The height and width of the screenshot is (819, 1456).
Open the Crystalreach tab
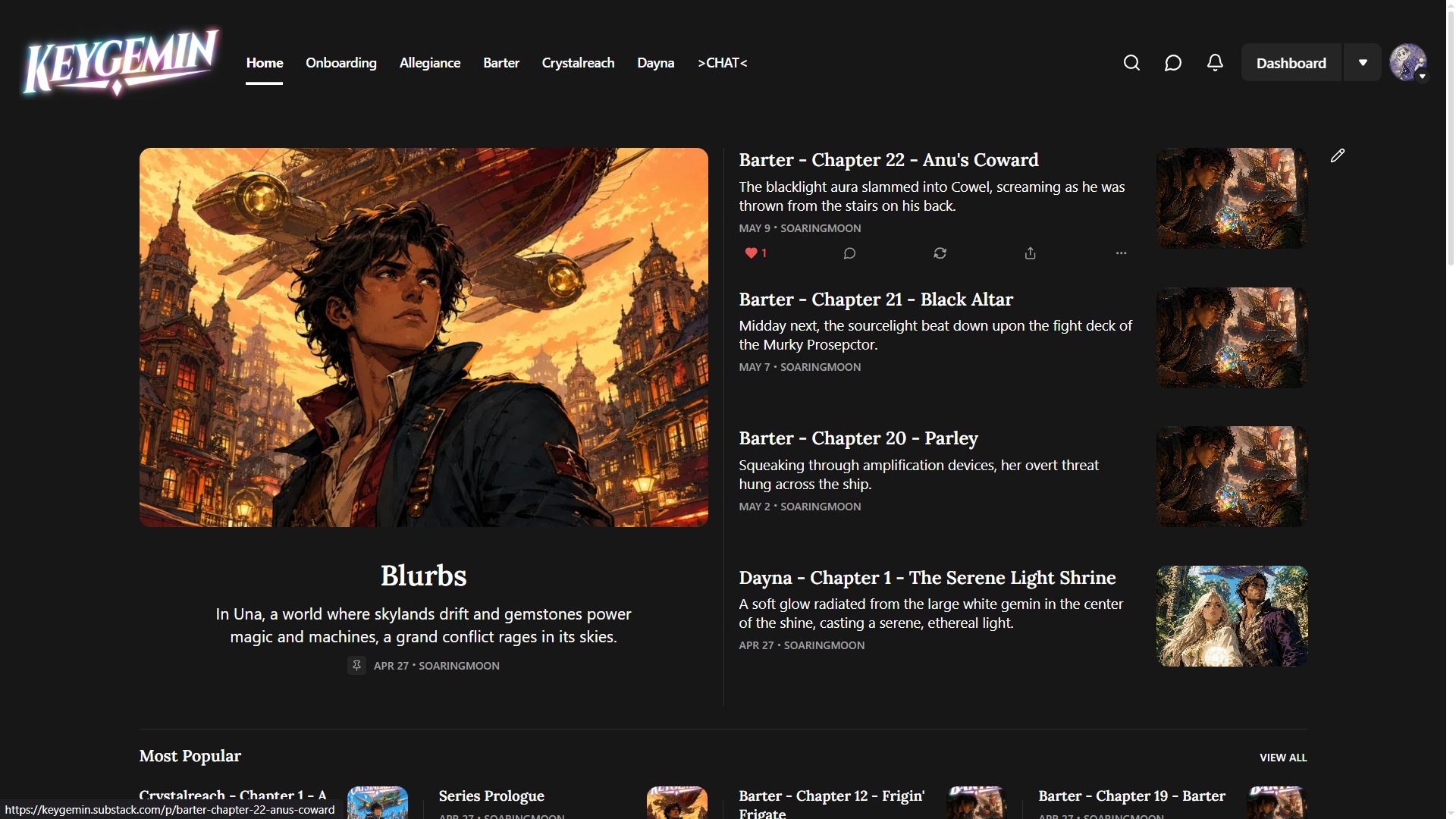[x=578, y=63]
